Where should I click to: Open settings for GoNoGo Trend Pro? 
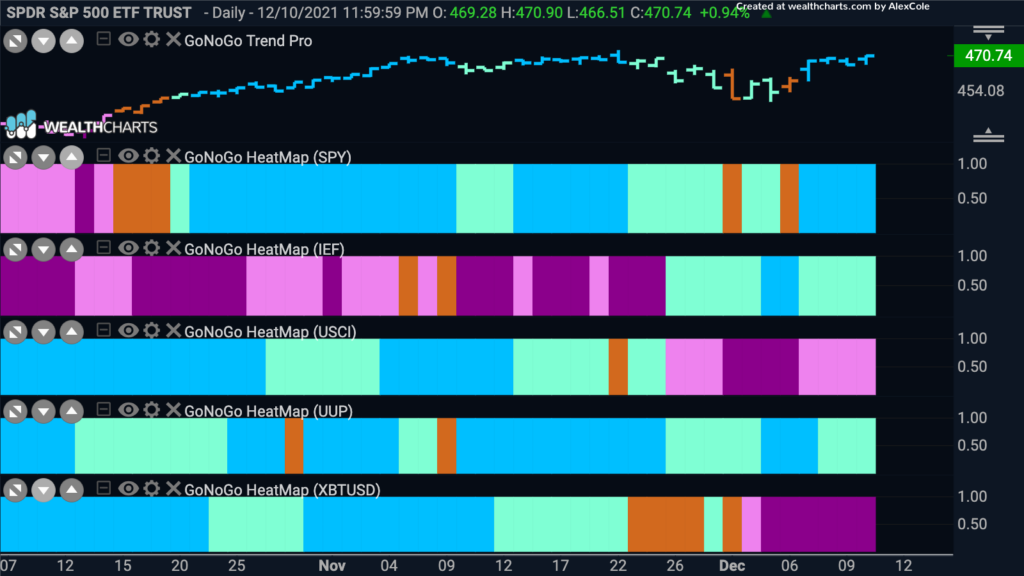[152, 40]
